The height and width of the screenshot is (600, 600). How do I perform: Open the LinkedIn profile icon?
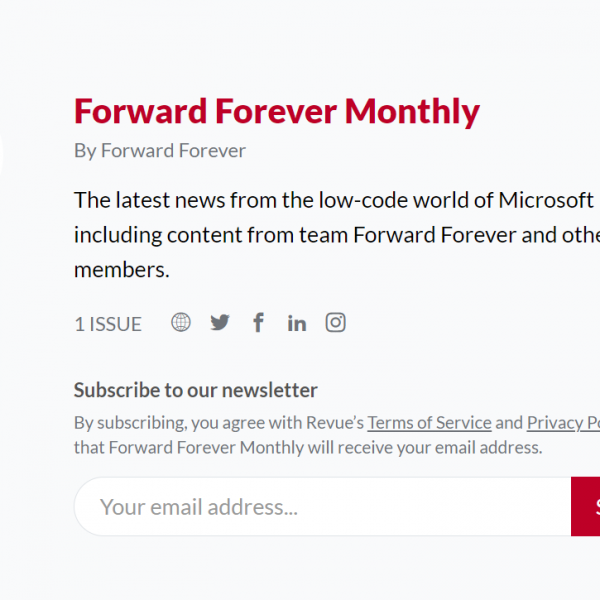(297, 323)
